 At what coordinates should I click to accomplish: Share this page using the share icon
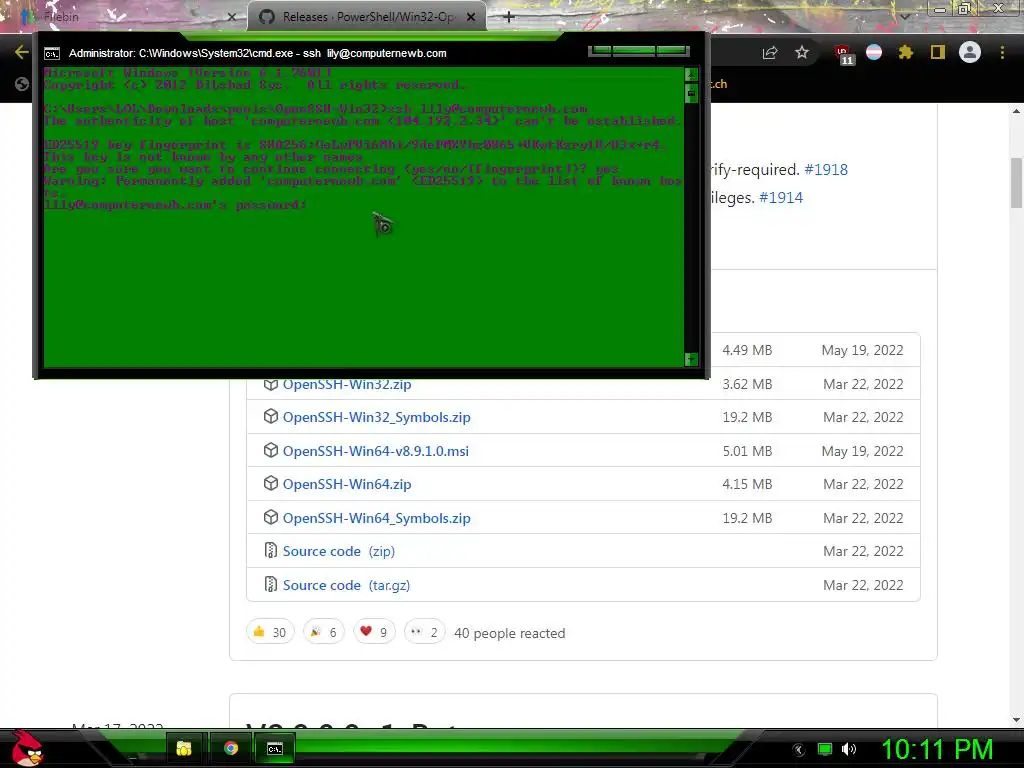(x=770, y=53)
